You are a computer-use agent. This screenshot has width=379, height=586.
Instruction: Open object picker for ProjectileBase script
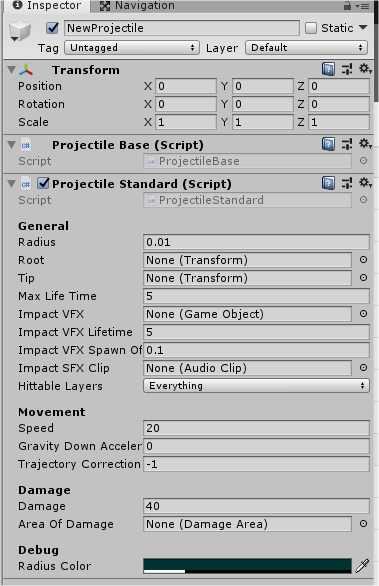(x=363, y=161)
